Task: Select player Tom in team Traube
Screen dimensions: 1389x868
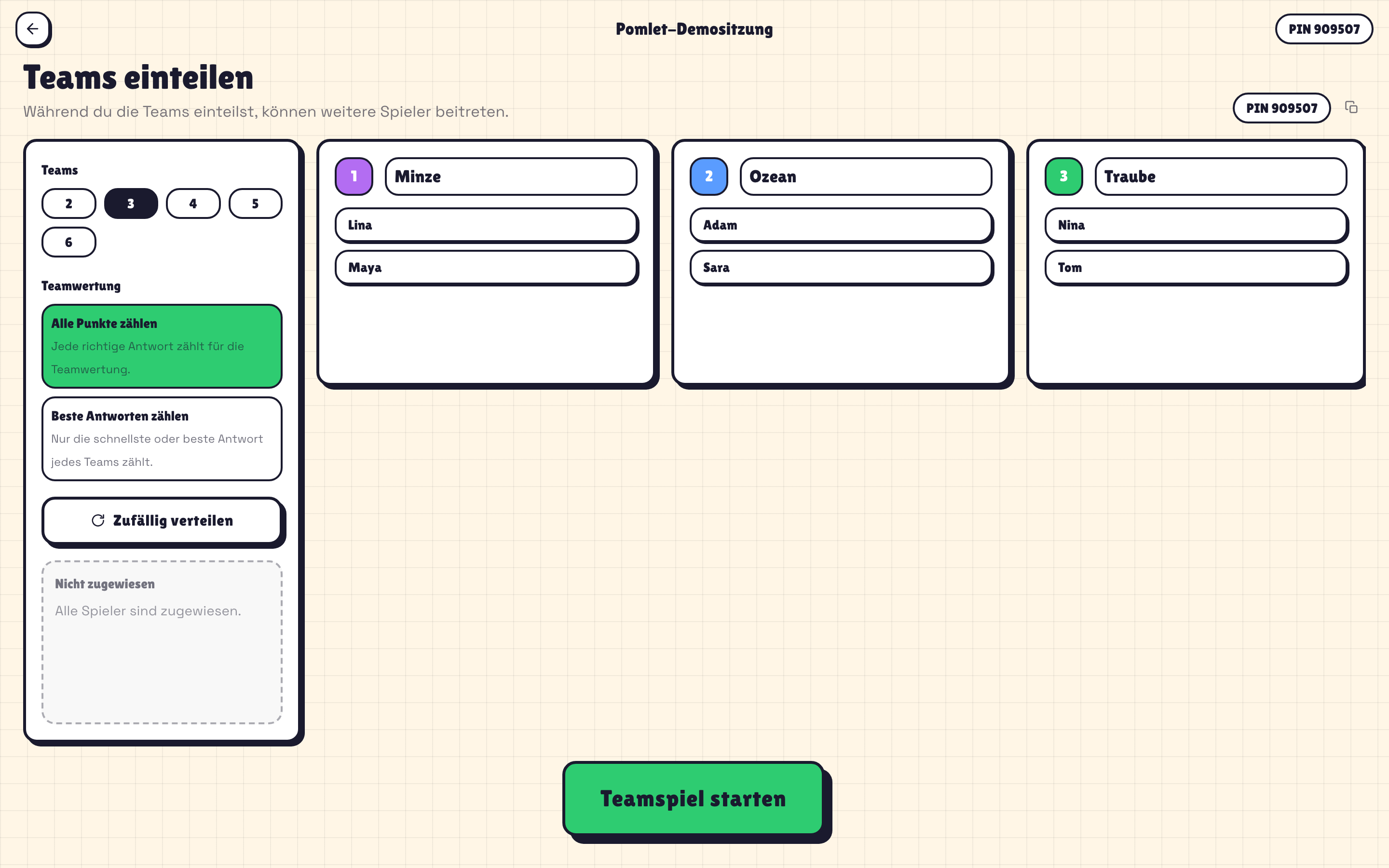Action: [x=1196, y=268]
